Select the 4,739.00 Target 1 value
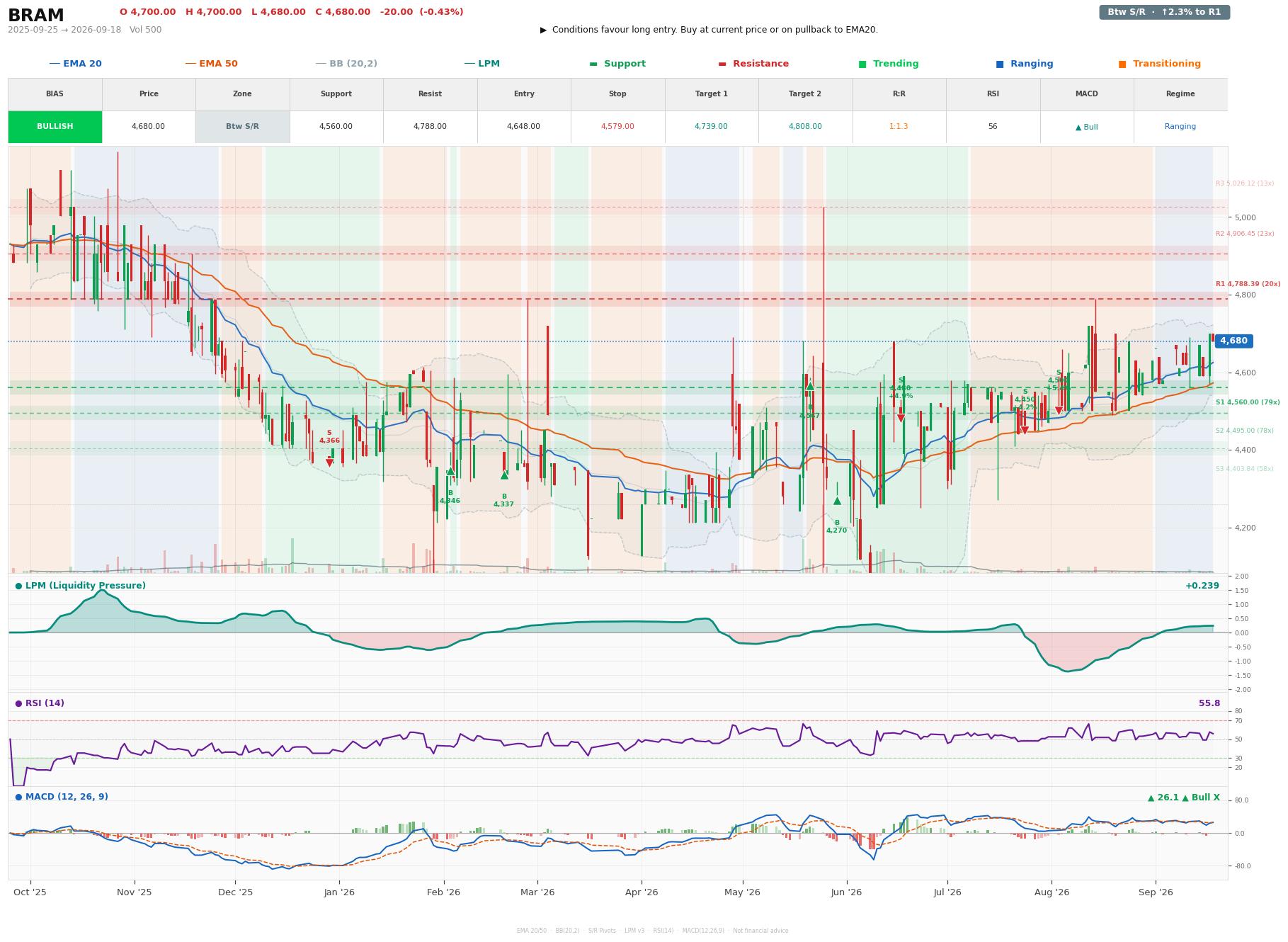Viewport: 1288px width, 942px height. (711, 127)
